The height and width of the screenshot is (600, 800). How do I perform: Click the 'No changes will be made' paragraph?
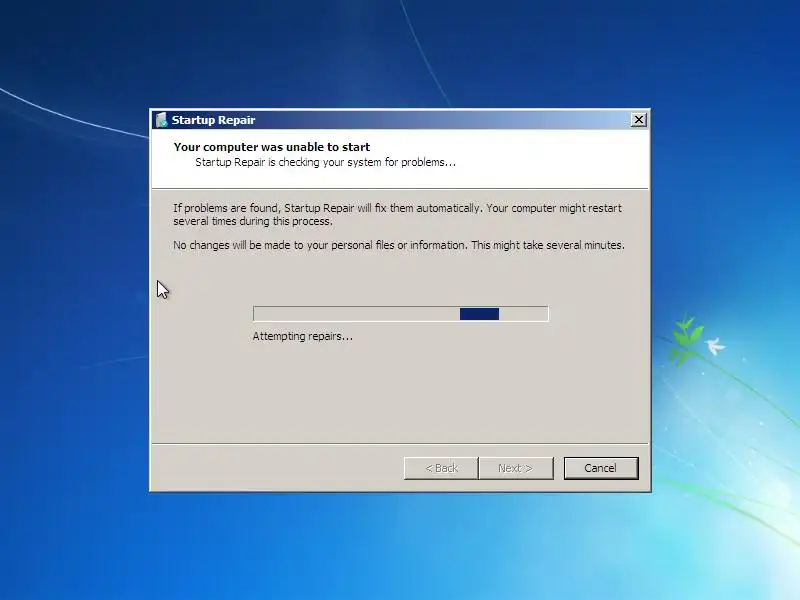(398, 245)
